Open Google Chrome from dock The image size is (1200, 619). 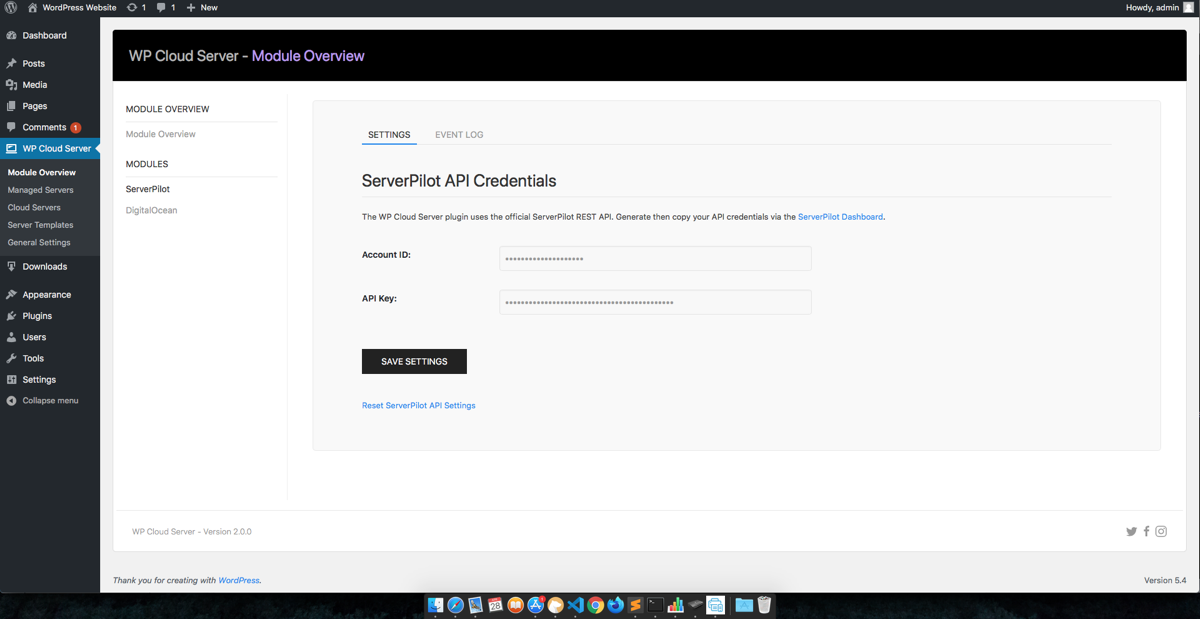point(595,605)
